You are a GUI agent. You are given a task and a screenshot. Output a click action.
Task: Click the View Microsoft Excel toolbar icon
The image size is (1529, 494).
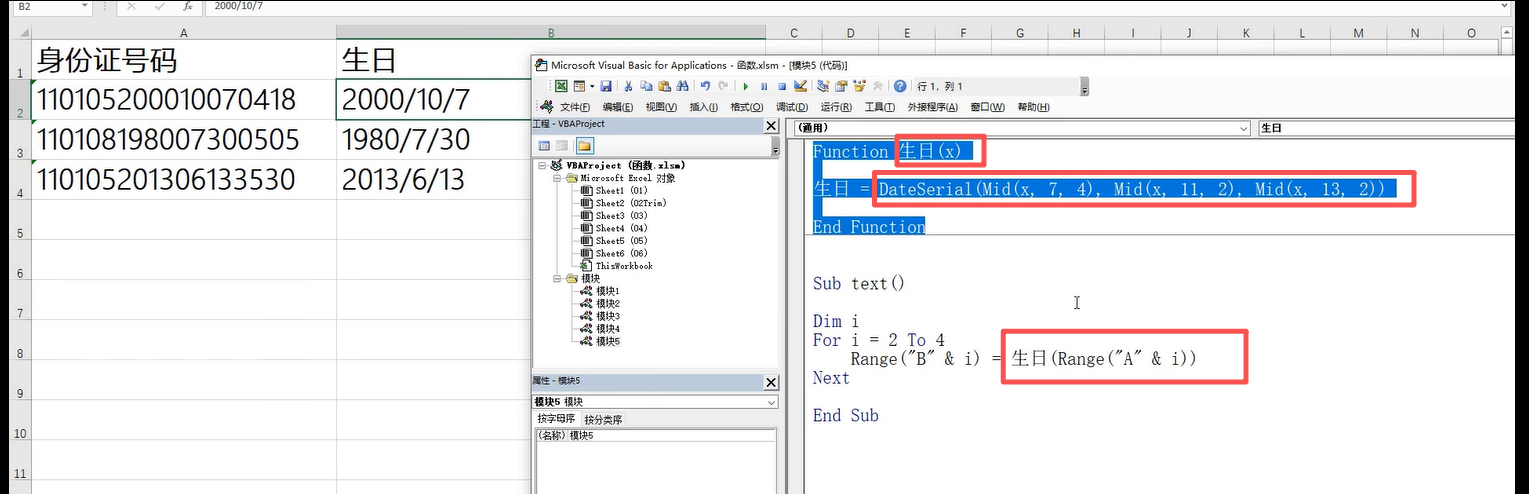tap(561, 86)
